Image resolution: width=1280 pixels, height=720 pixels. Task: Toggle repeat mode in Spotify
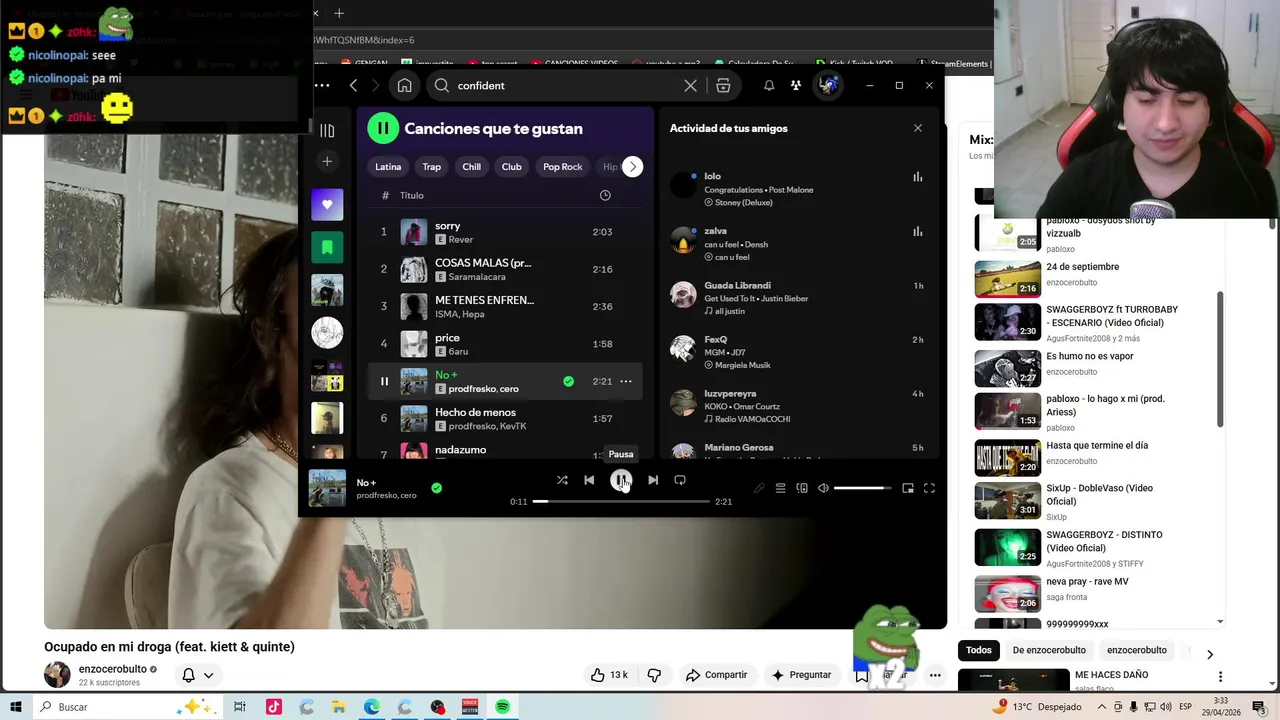(x=680, y=480)
